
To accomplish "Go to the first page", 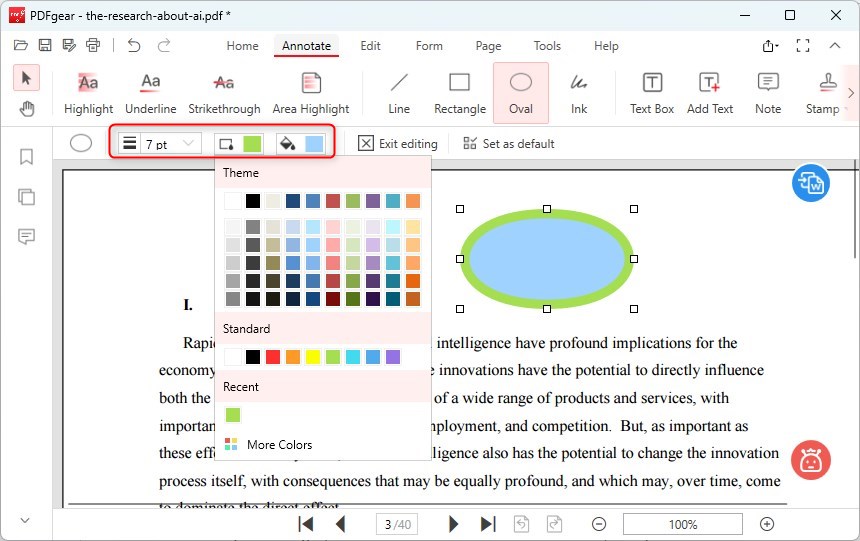I will point(305,524).
